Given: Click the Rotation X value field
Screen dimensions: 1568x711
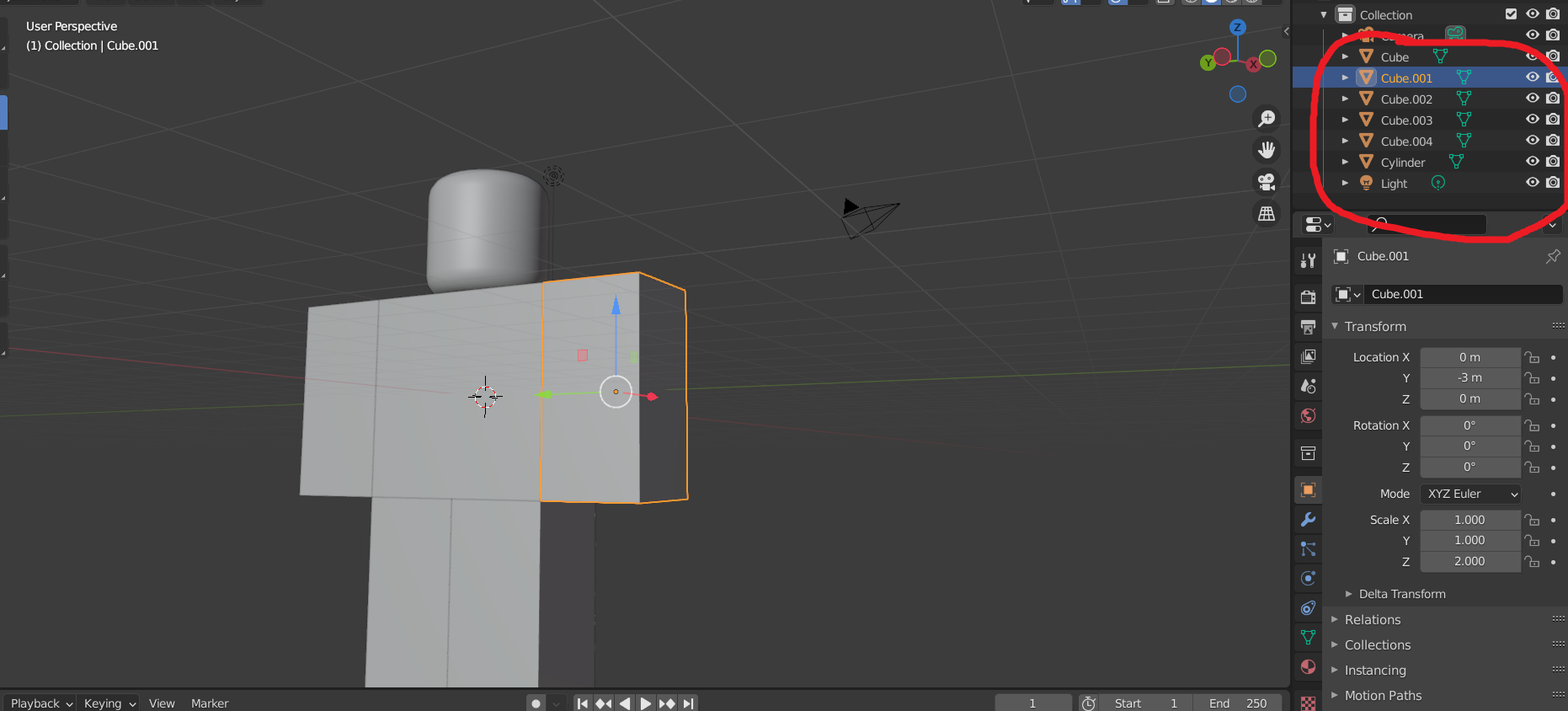Looking at the screenshot, I should 1470,425.
